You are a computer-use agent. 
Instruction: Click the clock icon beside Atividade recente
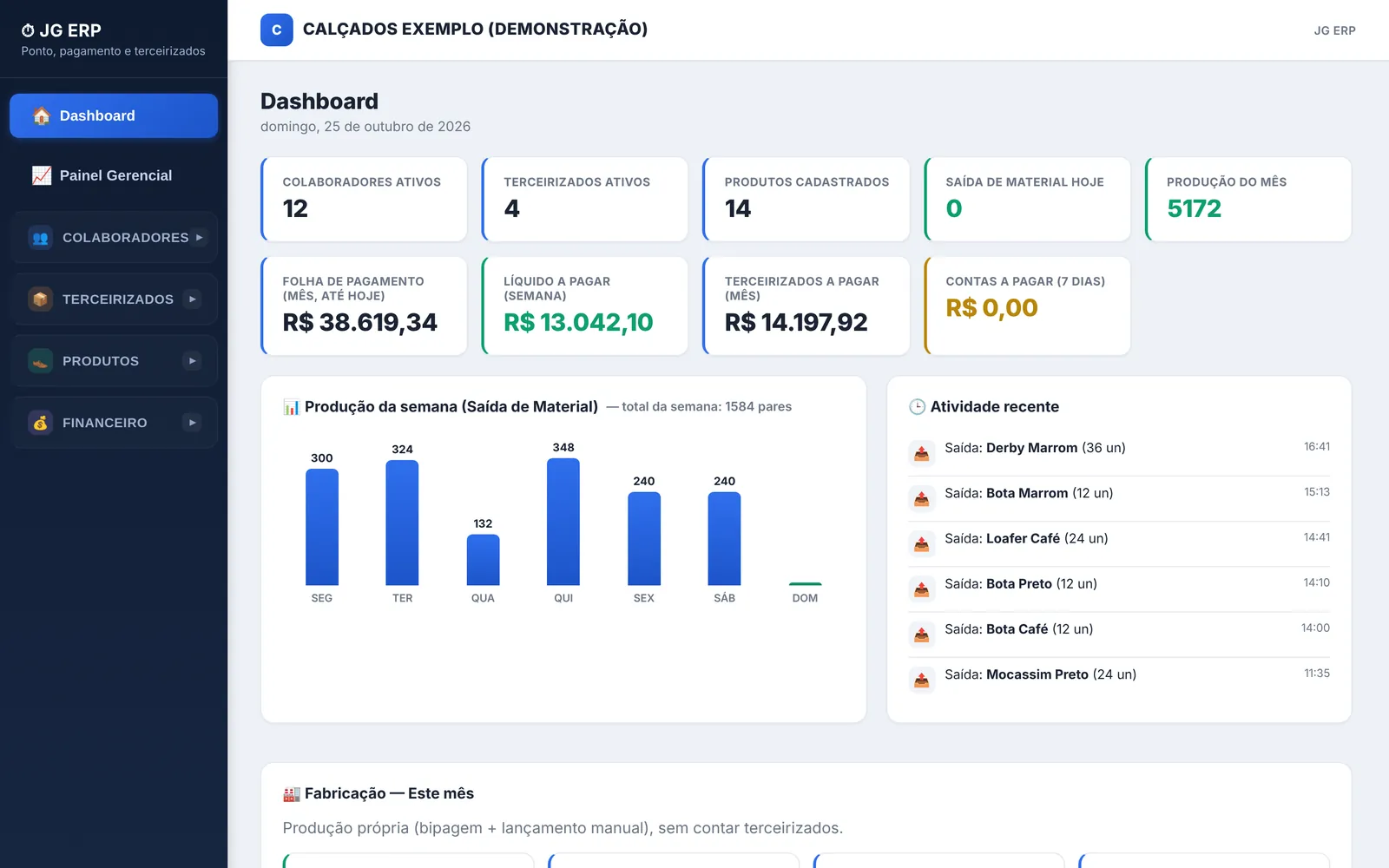click(917, 407)
